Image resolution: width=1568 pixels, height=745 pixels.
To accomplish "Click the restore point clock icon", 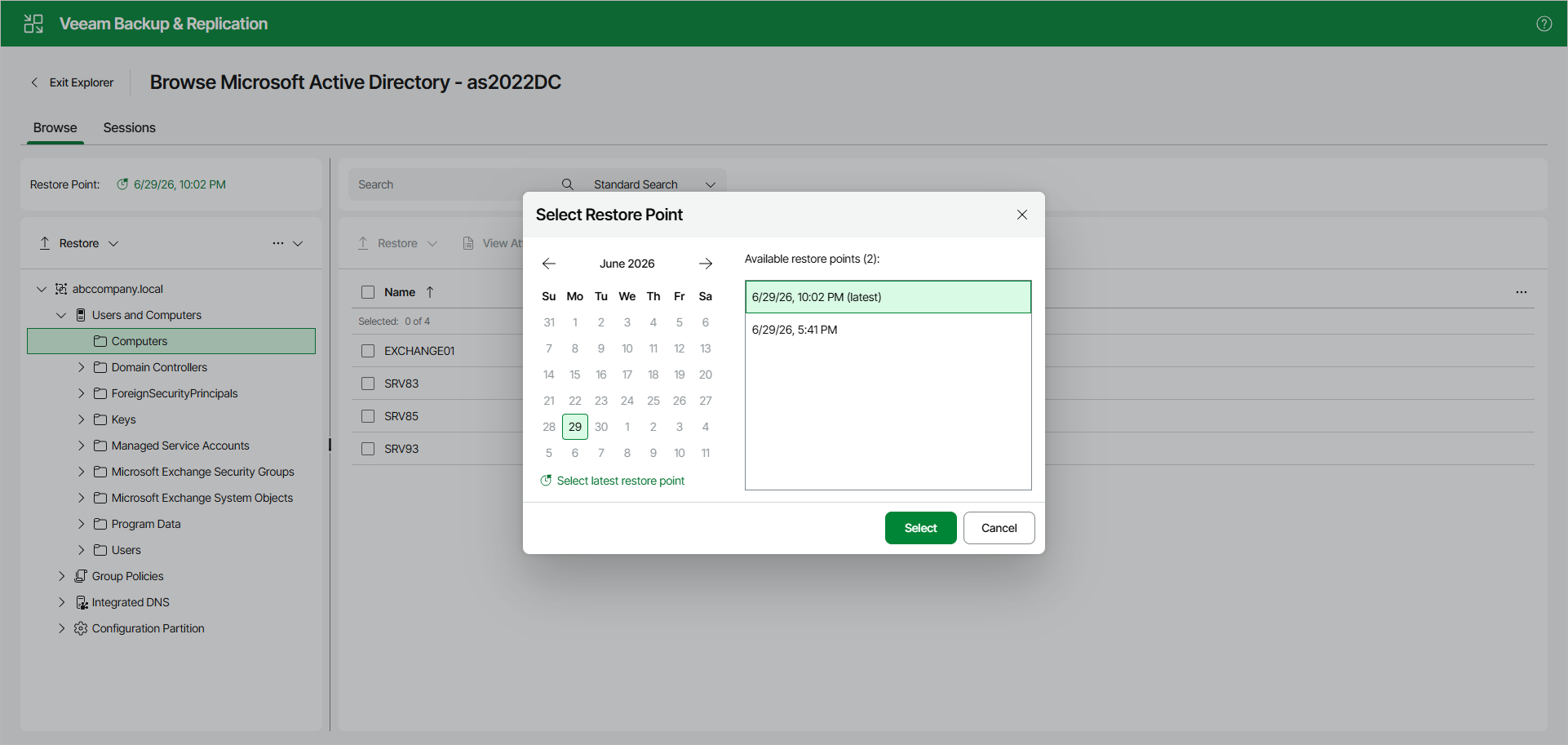I will (x=122, y=184).
